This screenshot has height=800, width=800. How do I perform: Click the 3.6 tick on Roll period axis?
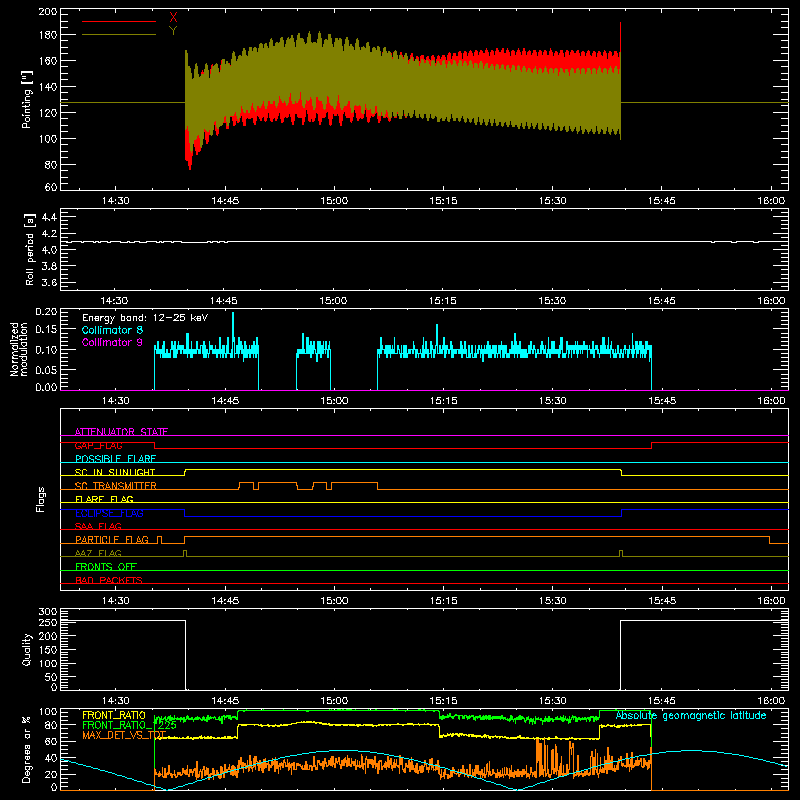click(49, 283)
